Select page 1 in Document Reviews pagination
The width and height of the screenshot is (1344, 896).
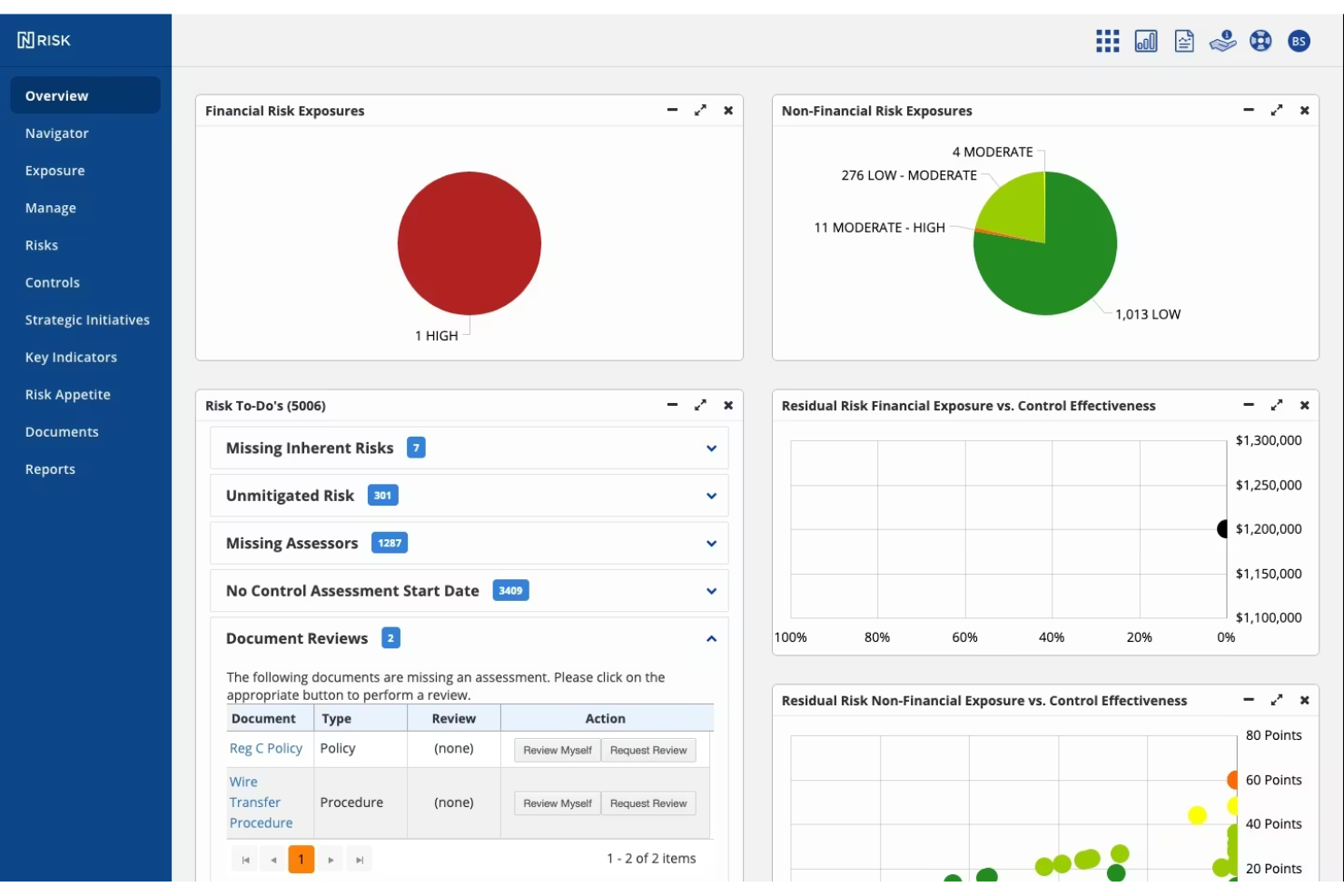[x=301, y=859]
